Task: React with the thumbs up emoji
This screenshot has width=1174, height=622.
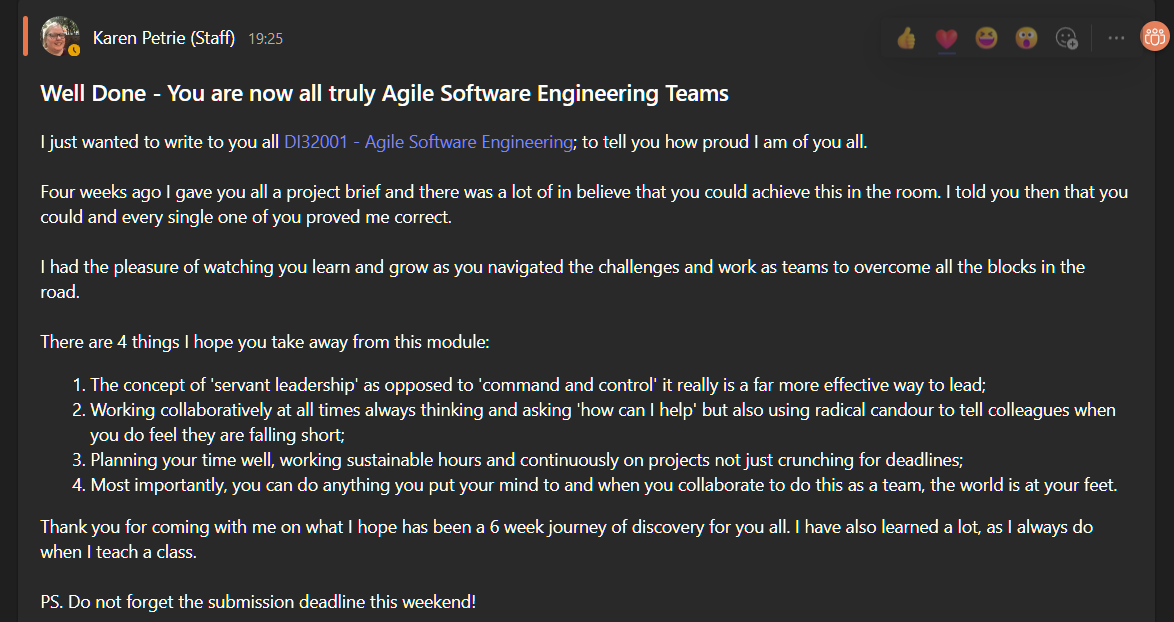Action: (x=906, y=37)
